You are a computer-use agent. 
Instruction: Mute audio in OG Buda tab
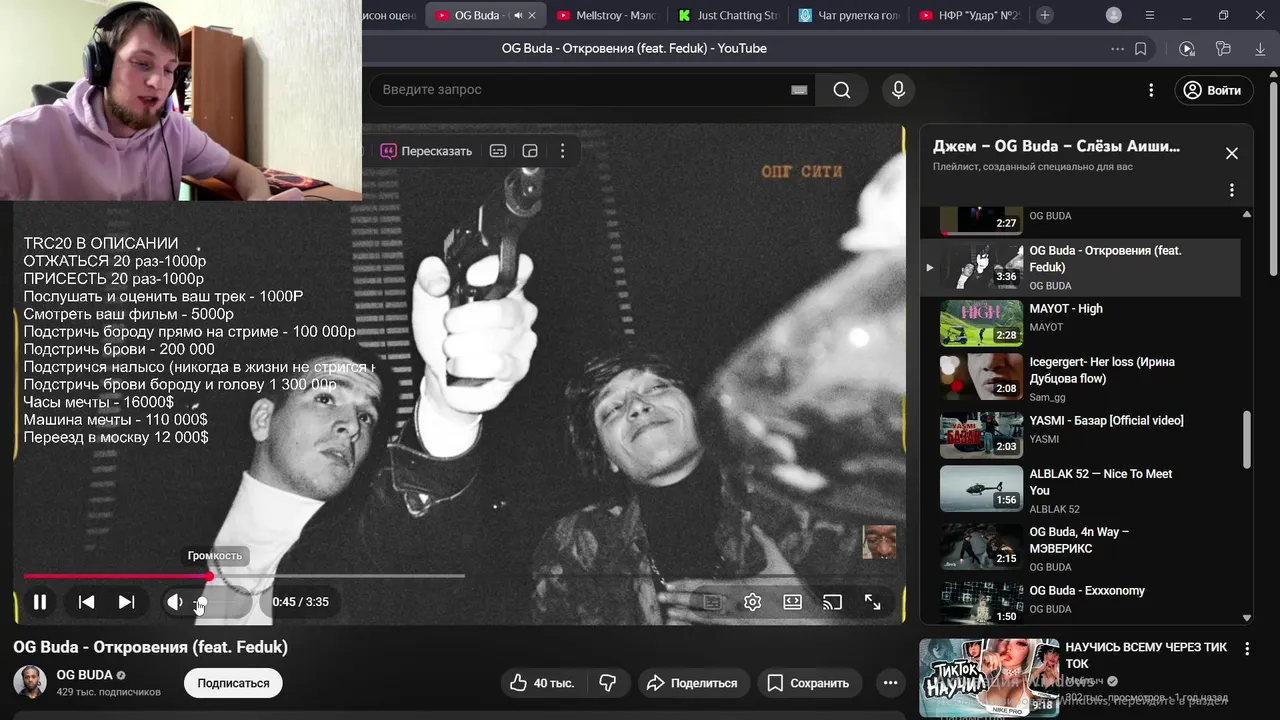517,15
